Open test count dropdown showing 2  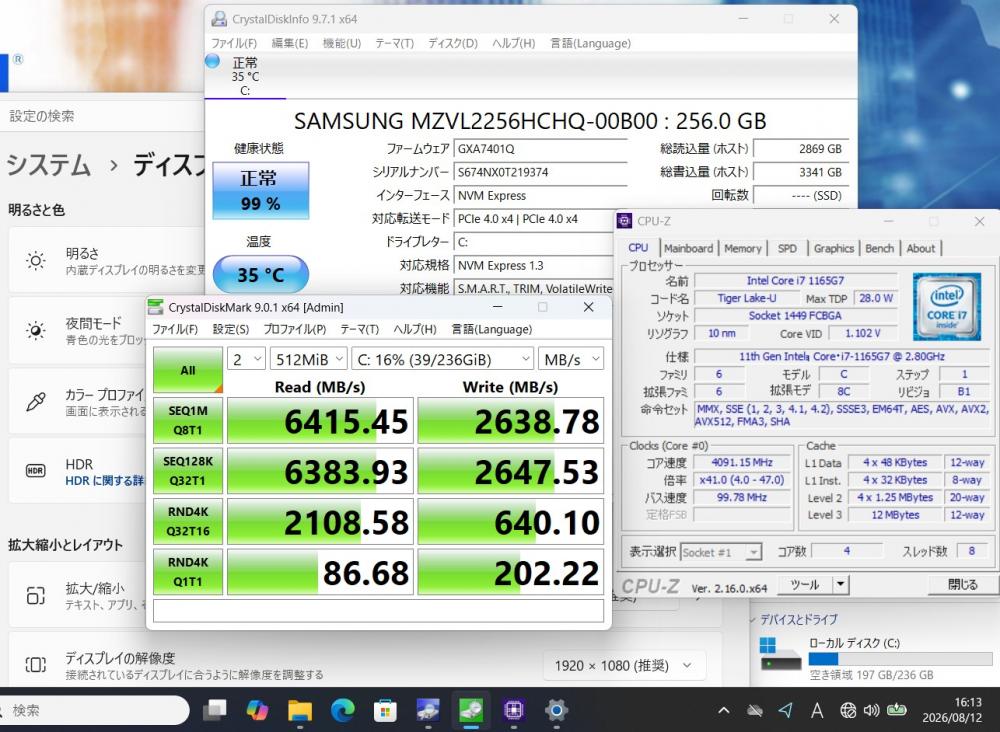pos(246,359)
